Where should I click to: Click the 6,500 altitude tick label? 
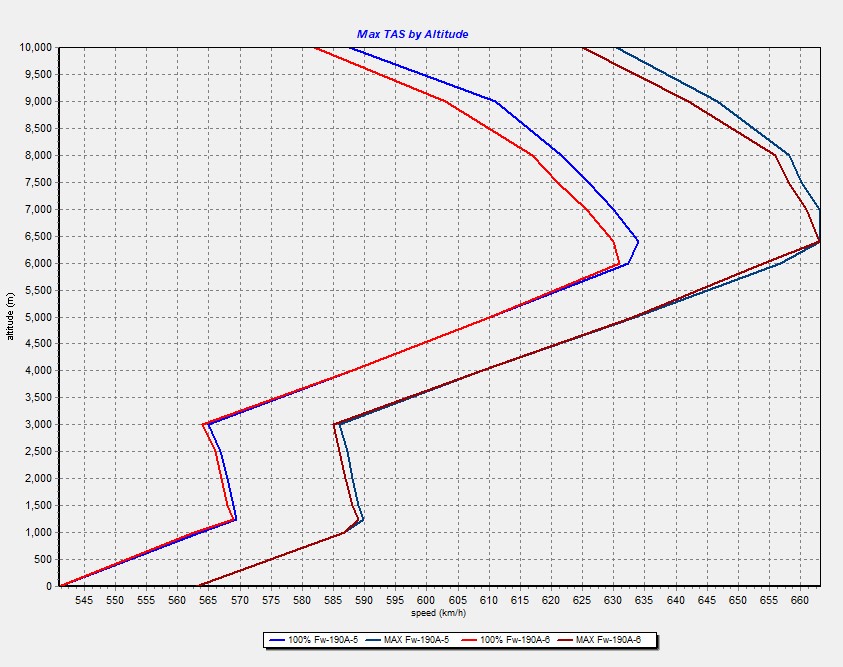pyautogui.click(x=38, y=236)
